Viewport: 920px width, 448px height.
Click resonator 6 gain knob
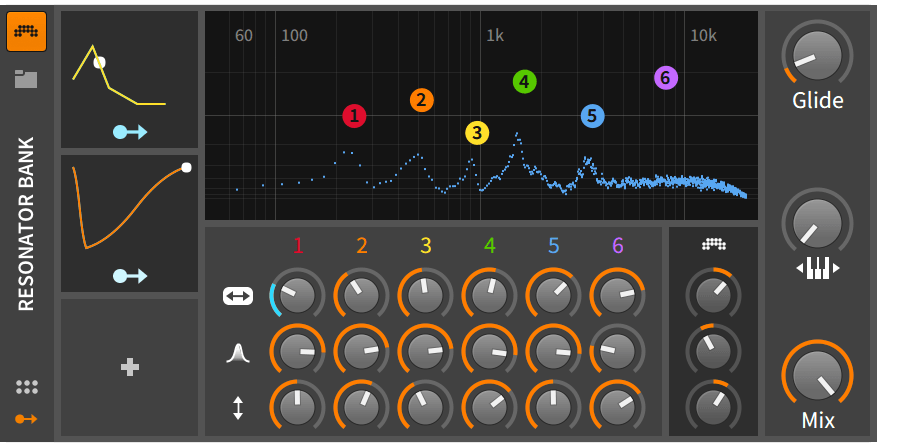tap(617, 408)
